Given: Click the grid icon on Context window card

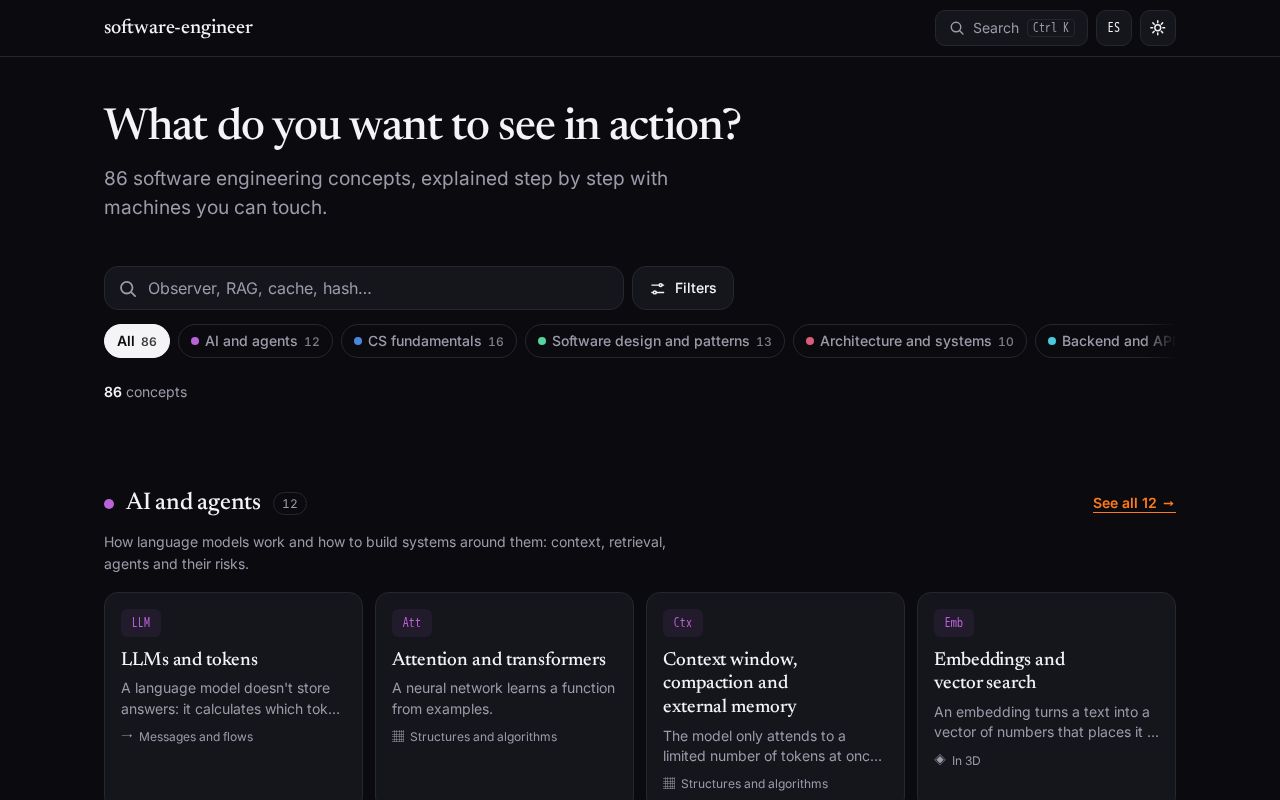Looking at the screenshot, I should point(669,783).
